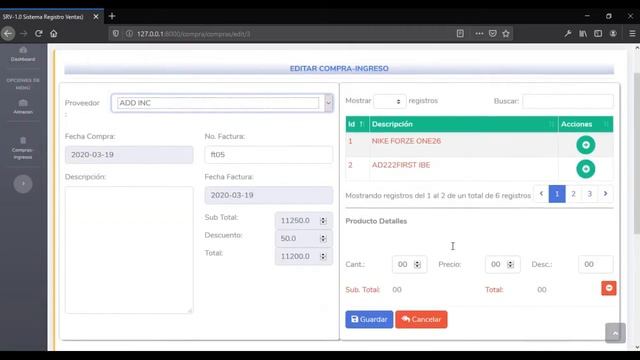The height and width of the screenshot is (360, 640).
Task: Select the ADD INC proveedor field
Action: click(x=218, y=103)
